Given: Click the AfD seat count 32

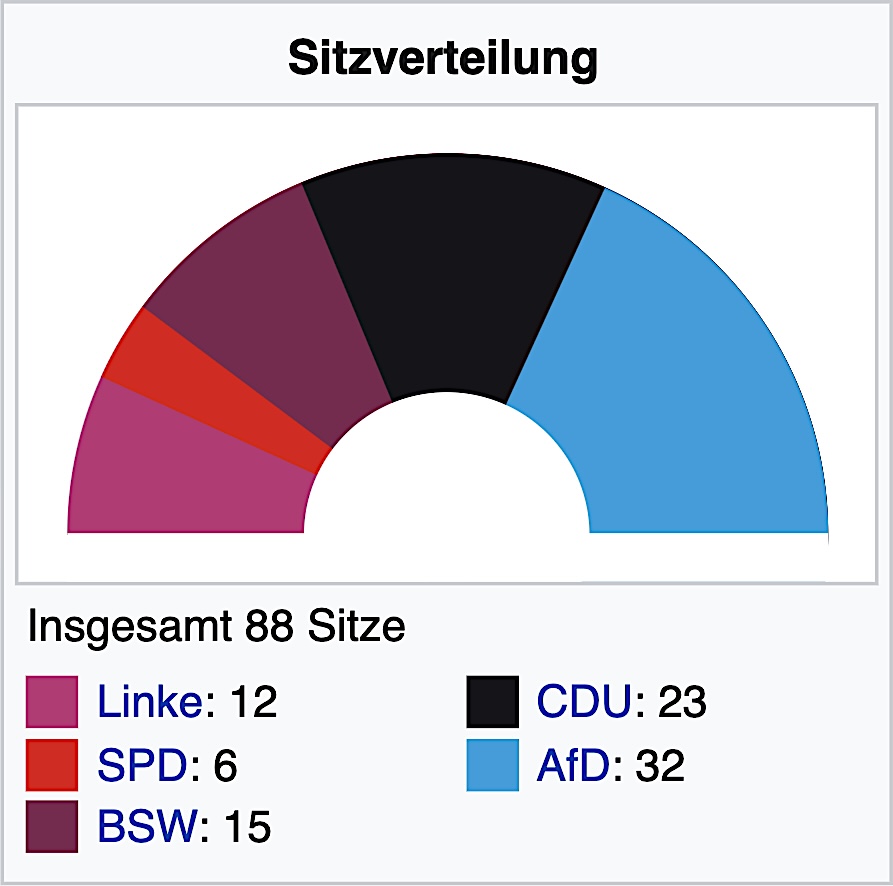Looking at the screenshot, I should 658,766.
